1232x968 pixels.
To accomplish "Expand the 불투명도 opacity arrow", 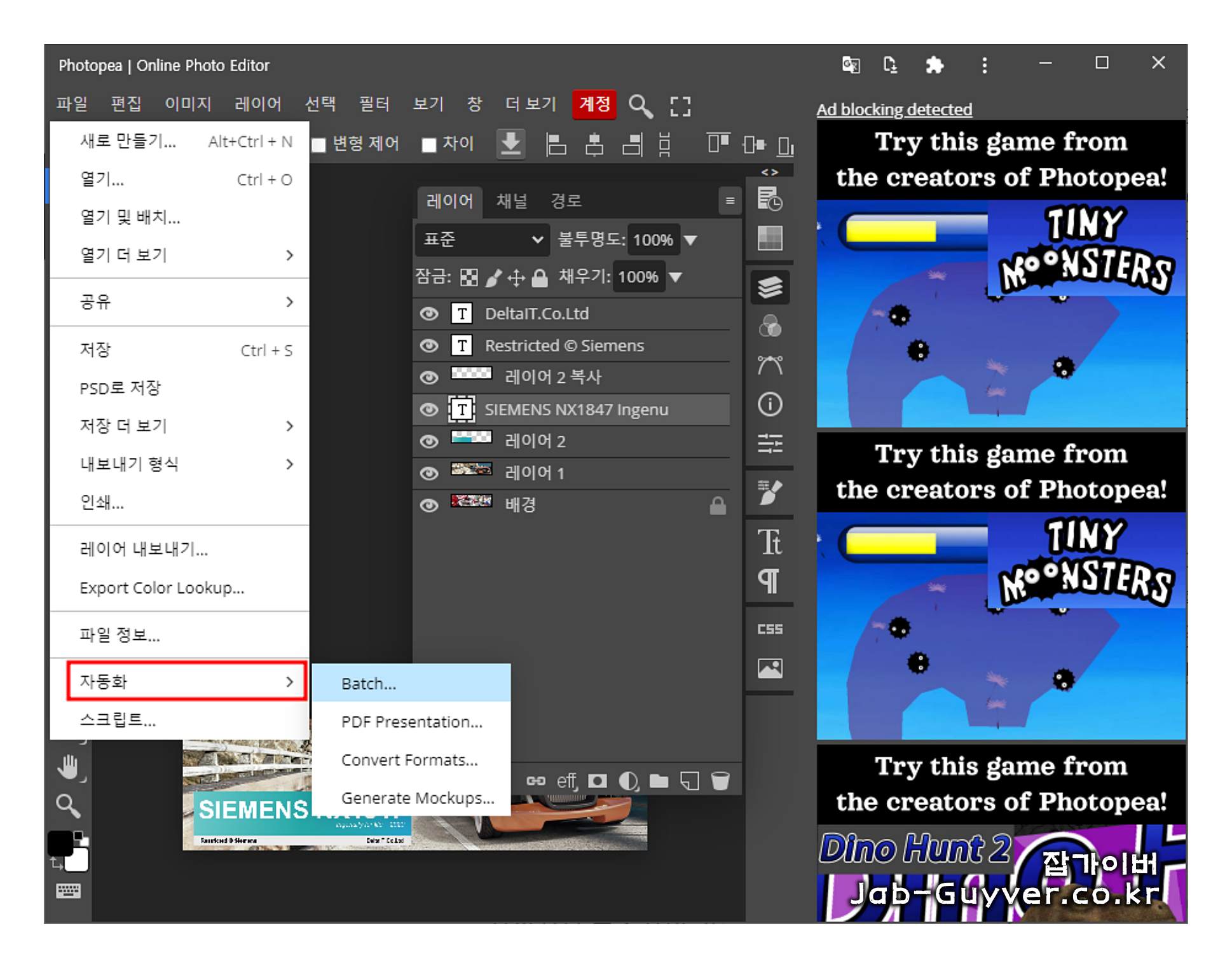I will (691, 240).
